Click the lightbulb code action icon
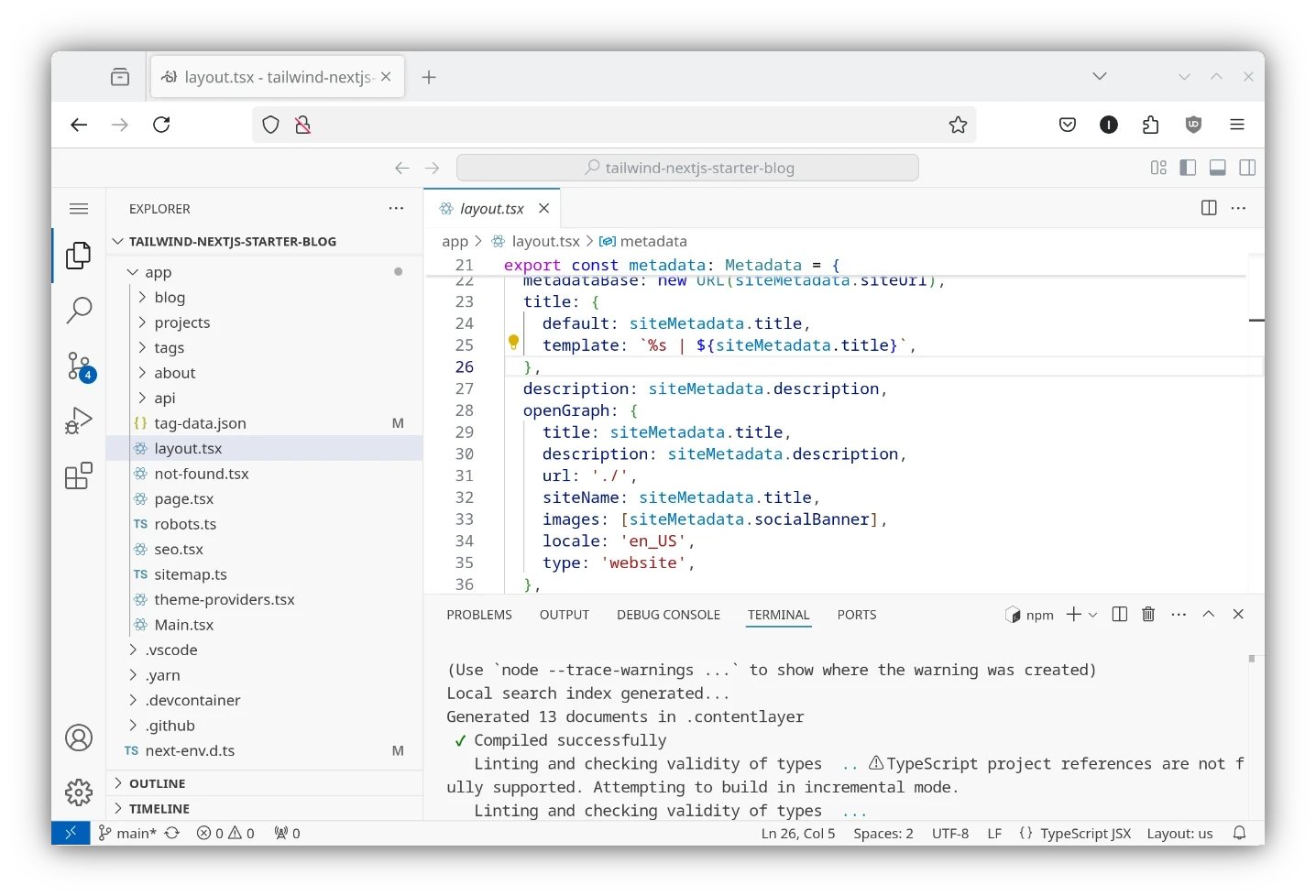The height and width of the screenshot is (896, 1316). [x=513, y=344]
